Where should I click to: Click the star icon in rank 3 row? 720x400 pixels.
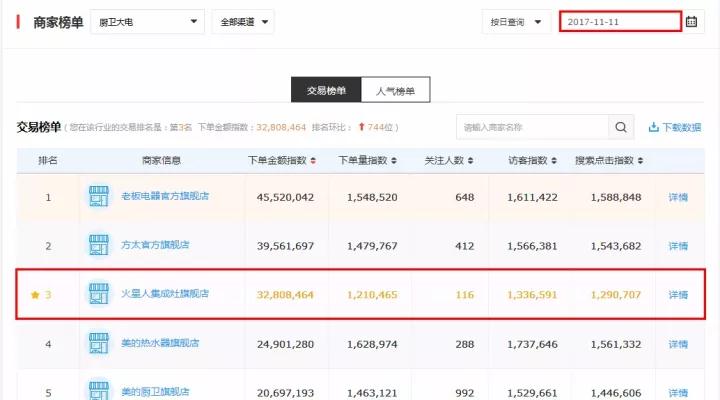coord(35,295)
